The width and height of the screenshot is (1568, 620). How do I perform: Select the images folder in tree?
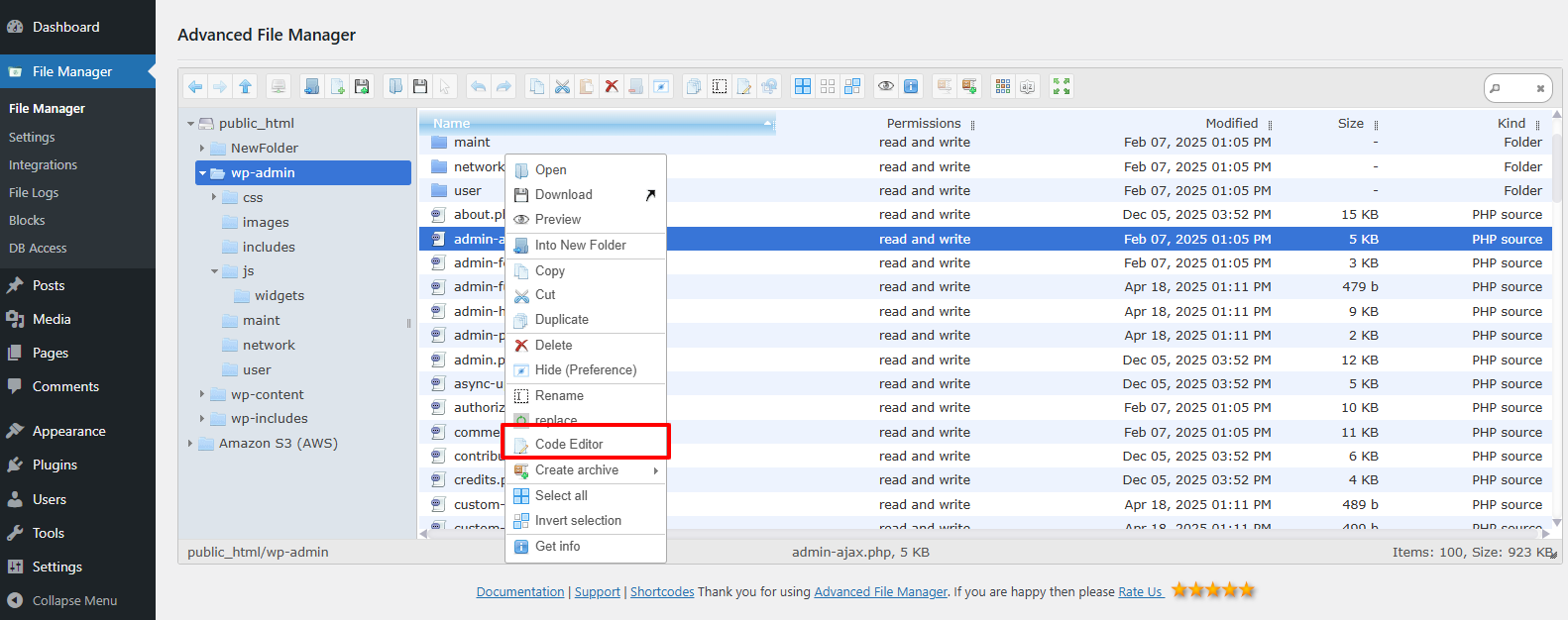(266, 223)
